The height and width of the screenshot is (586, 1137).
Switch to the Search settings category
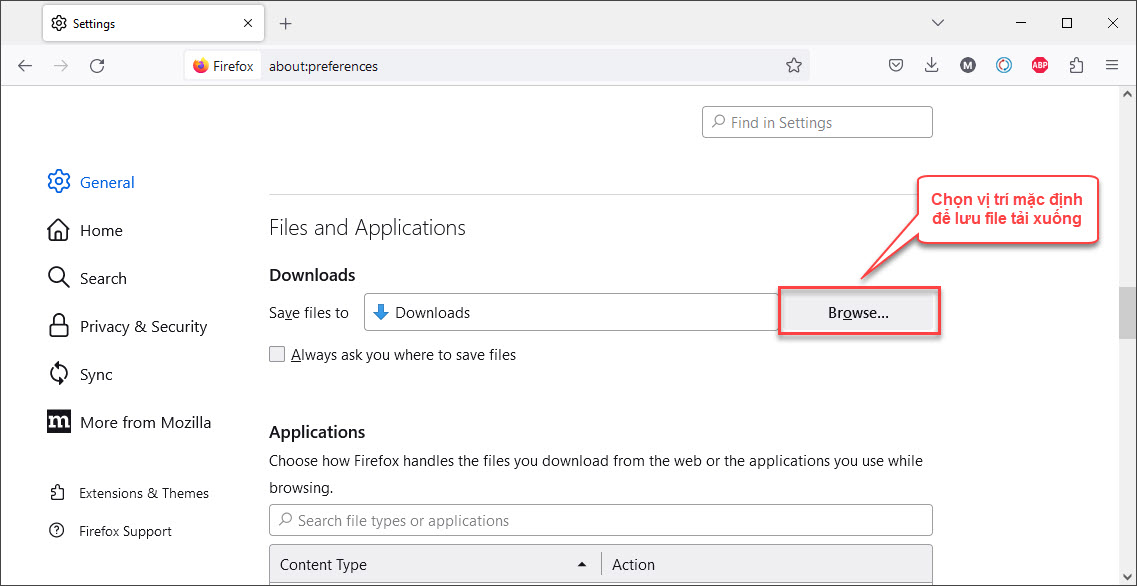coord(103,278)
